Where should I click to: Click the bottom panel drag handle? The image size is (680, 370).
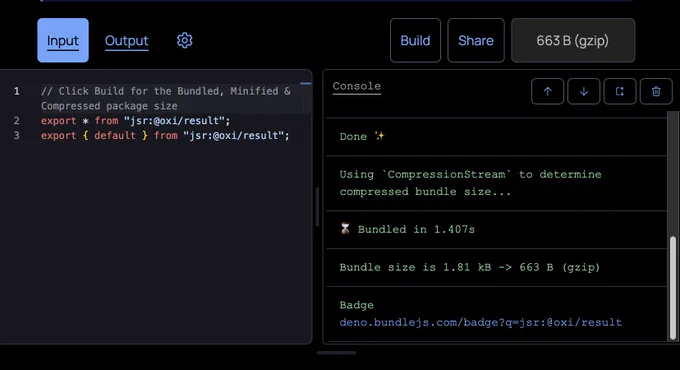click(336, 353)
